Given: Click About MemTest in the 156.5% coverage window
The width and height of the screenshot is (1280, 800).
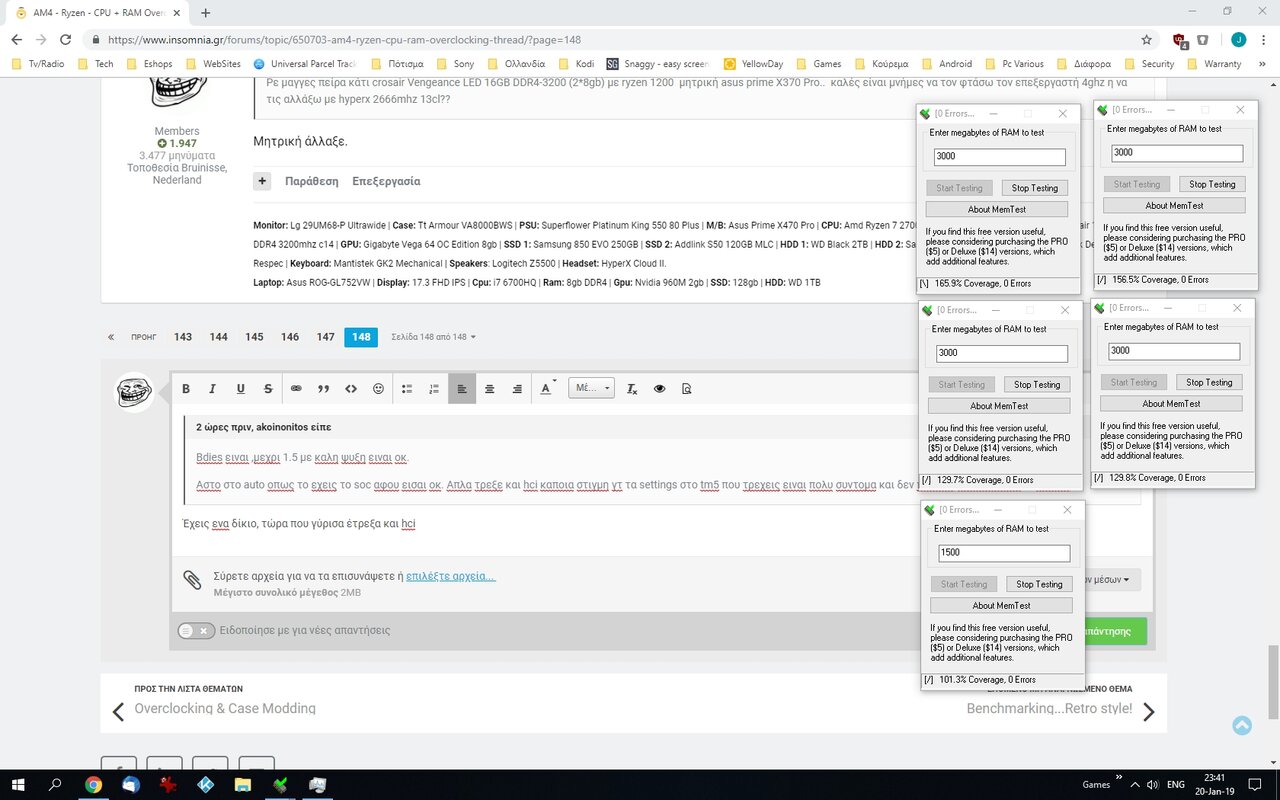Looking at the screenshot, I should pyautogui.click(x=1174, y=205).
